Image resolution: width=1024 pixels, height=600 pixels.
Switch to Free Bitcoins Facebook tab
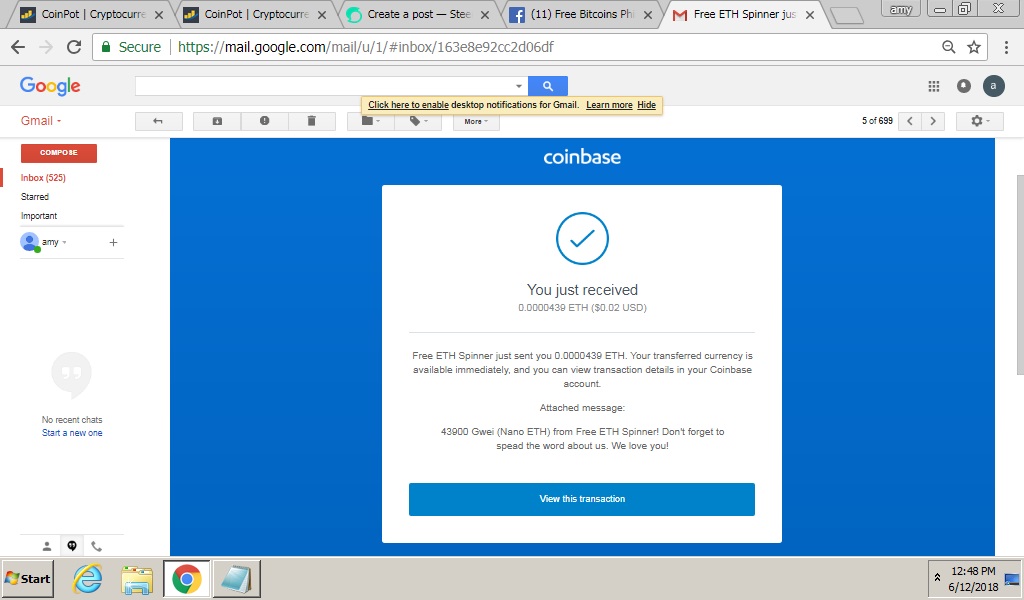[x=581, y=14]
